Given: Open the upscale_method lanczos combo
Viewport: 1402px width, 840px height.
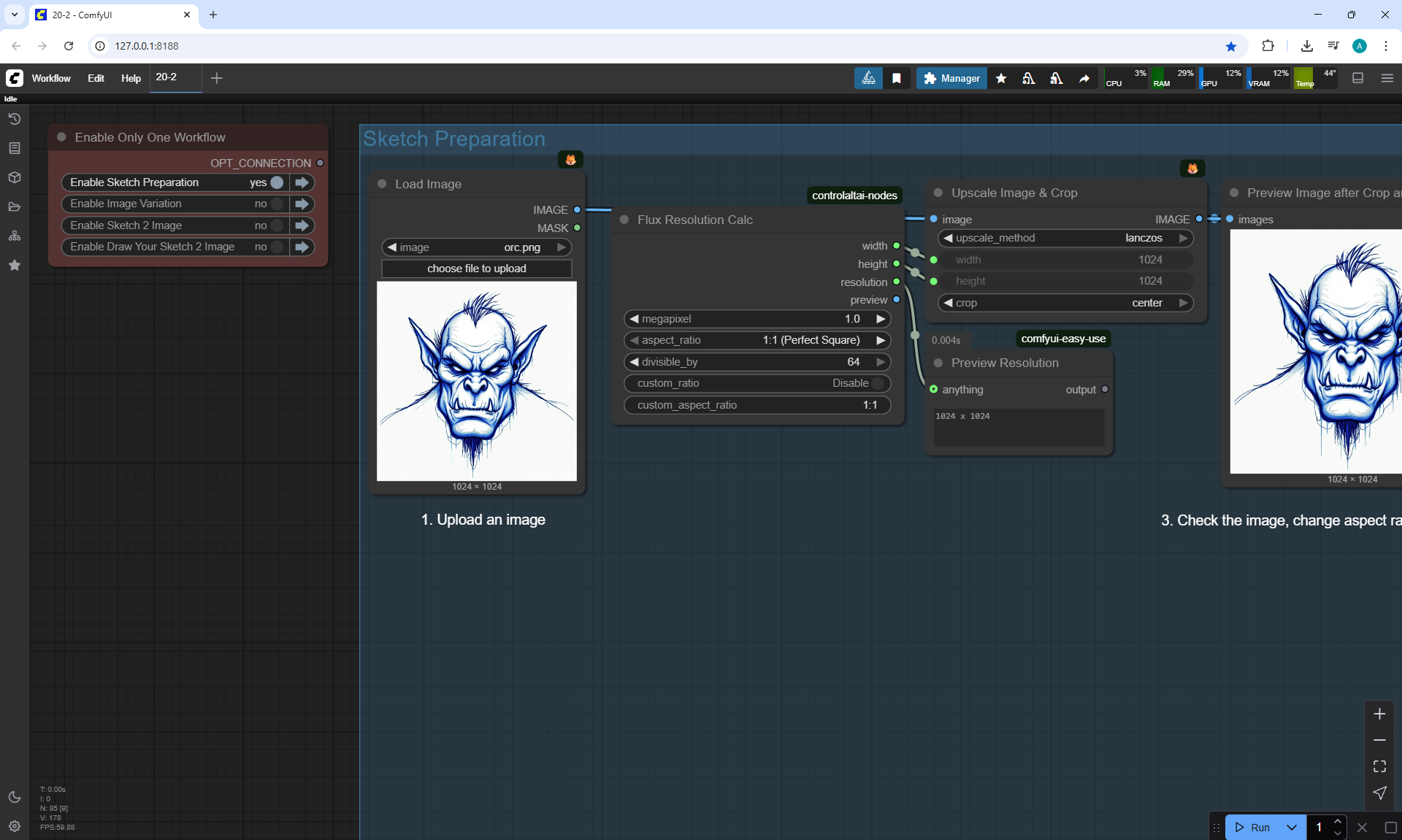Looking at the screenshot, I should coord(1065,238).
